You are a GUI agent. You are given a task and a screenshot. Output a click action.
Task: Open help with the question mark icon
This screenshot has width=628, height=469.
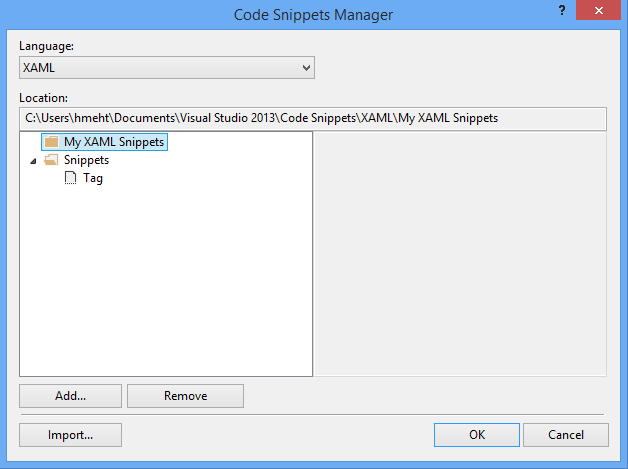coord(562,10)
